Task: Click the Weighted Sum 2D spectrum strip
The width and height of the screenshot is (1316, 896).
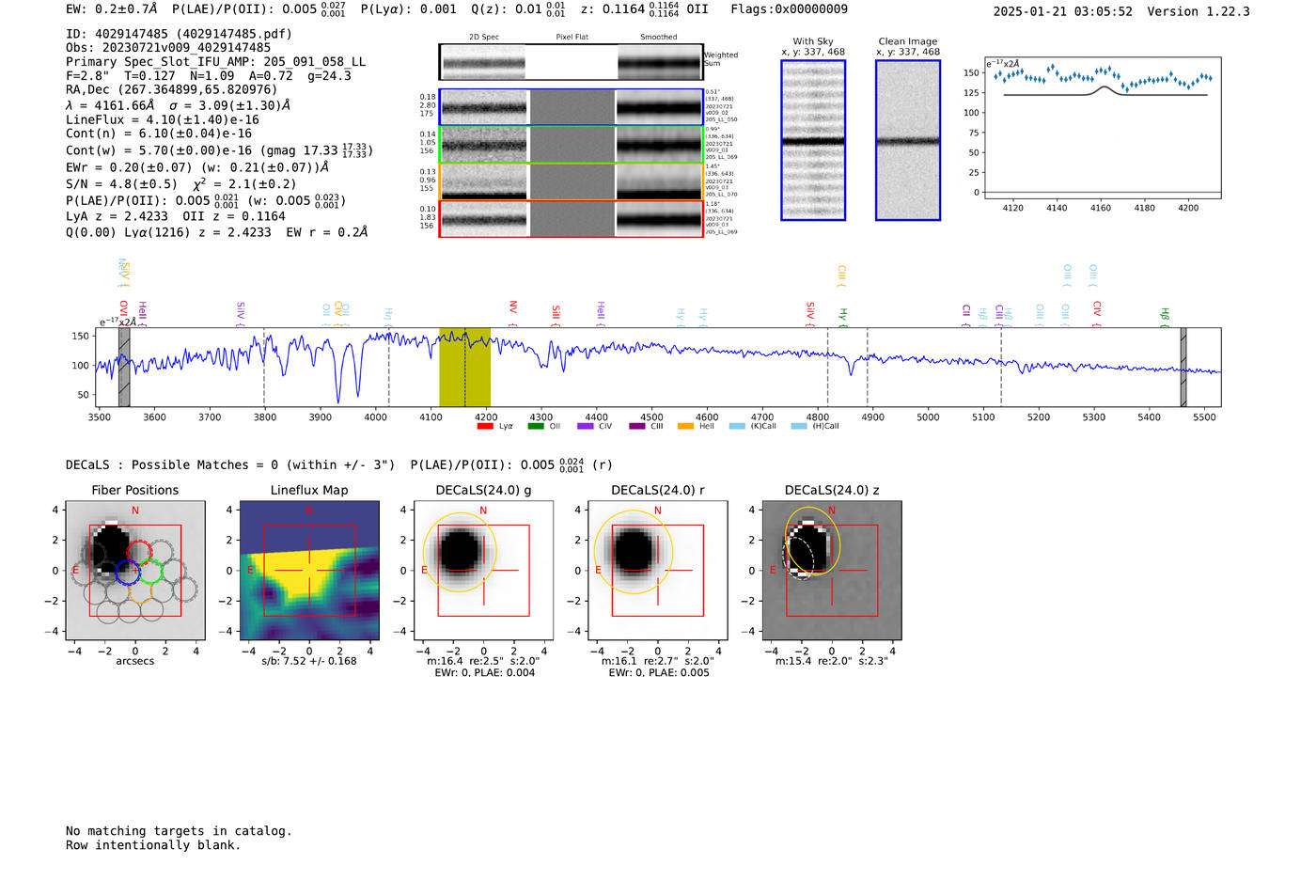Action: [572, 62]
